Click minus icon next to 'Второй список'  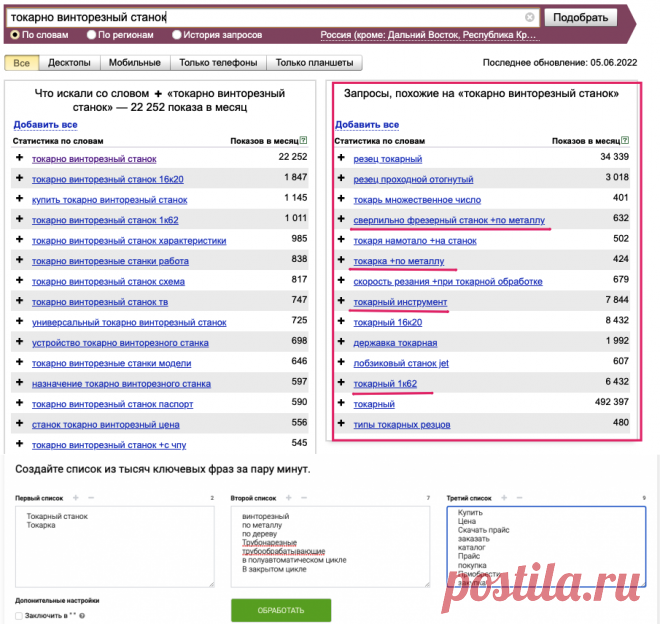pyautogui.click(x=304, y=498)
